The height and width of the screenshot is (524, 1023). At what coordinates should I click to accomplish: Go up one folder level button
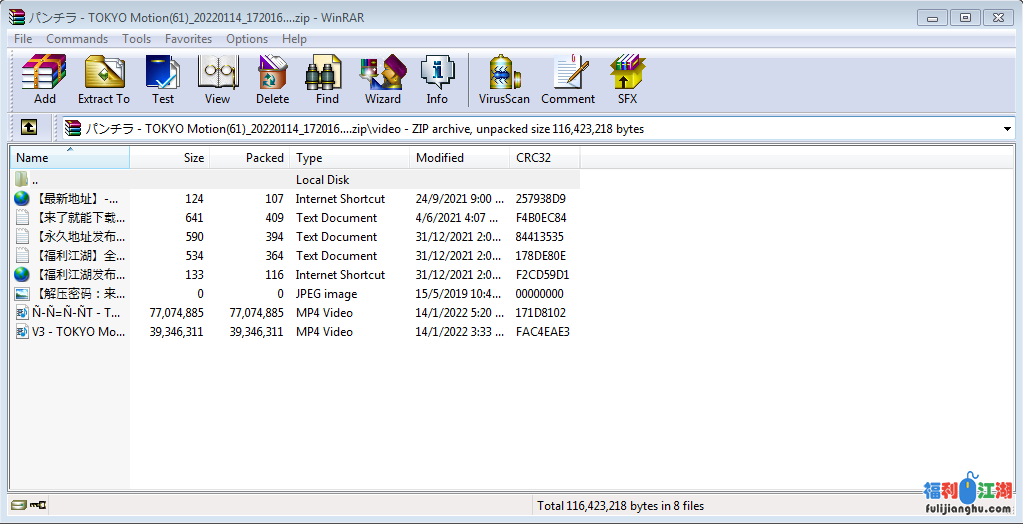coord(29,128)
